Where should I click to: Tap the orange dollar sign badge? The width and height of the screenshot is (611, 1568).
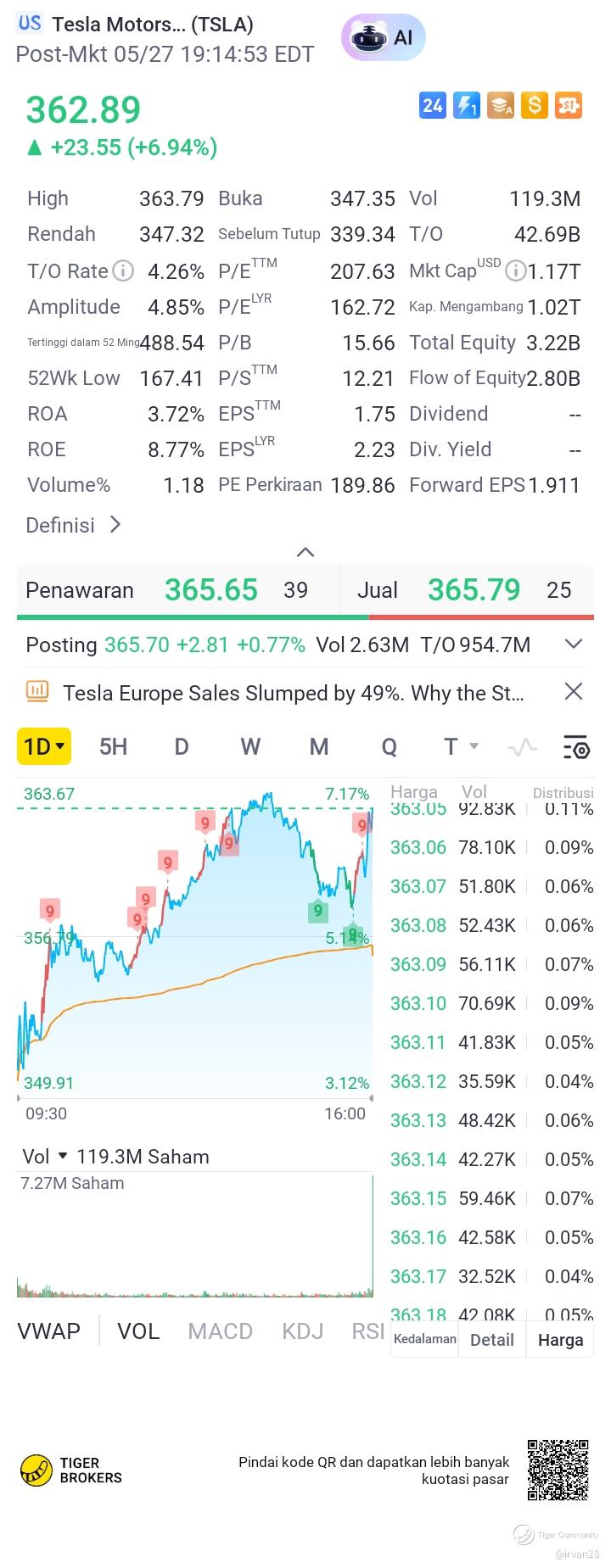coord(535,105)
